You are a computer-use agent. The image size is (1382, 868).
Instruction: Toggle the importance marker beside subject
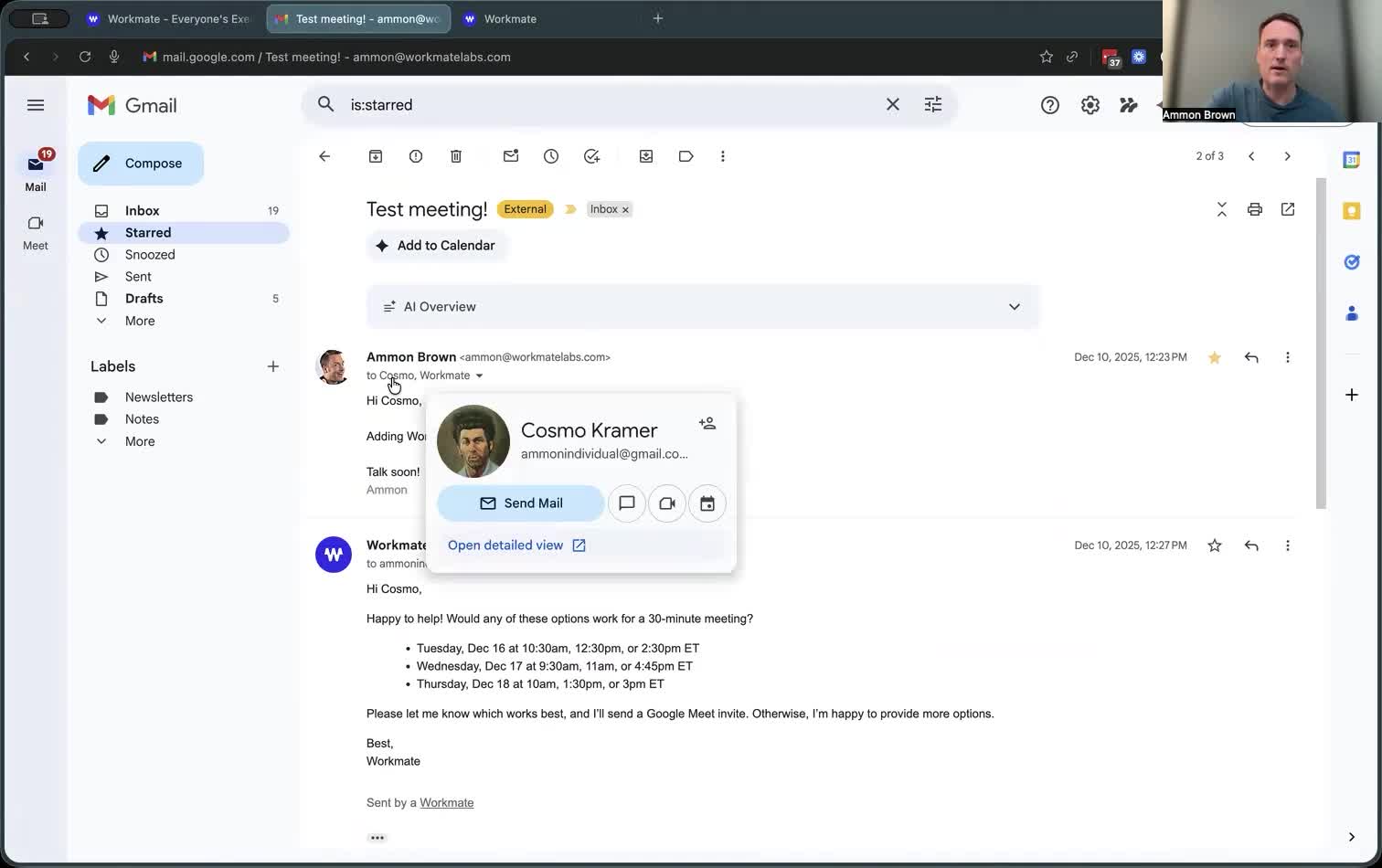570,209
